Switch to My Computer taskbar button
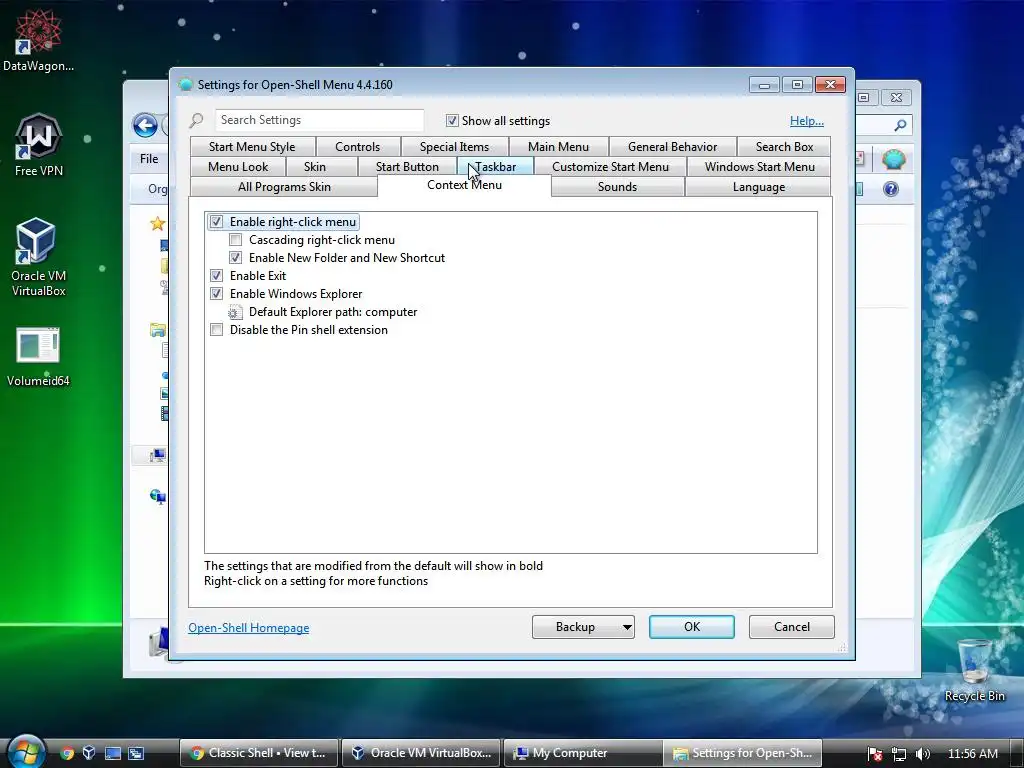Viewport: 1024px width, 768px height. (583, 753)
